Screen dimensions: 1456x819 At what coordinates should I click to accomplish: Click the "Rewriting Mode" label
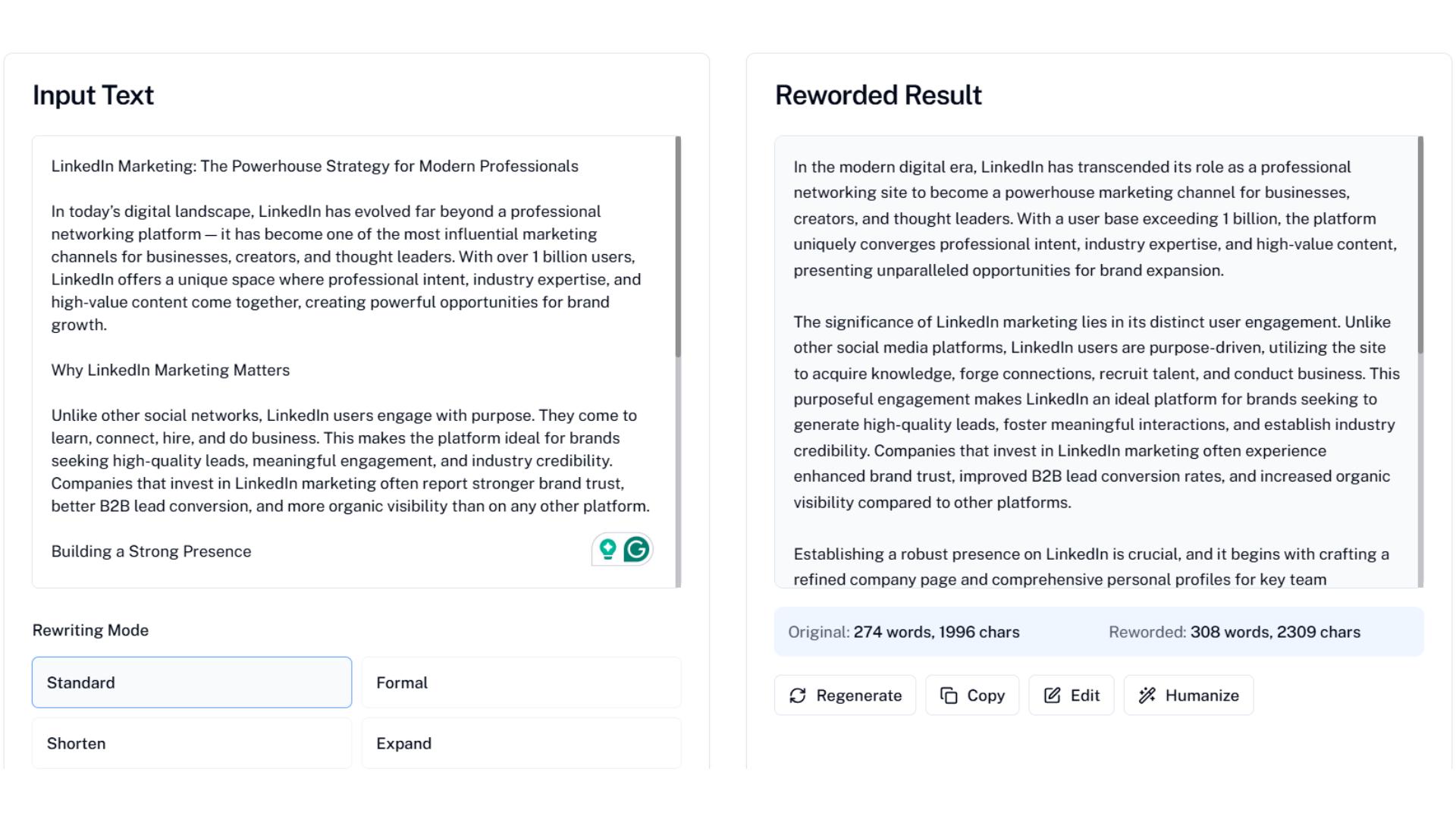tap(90, 630)
